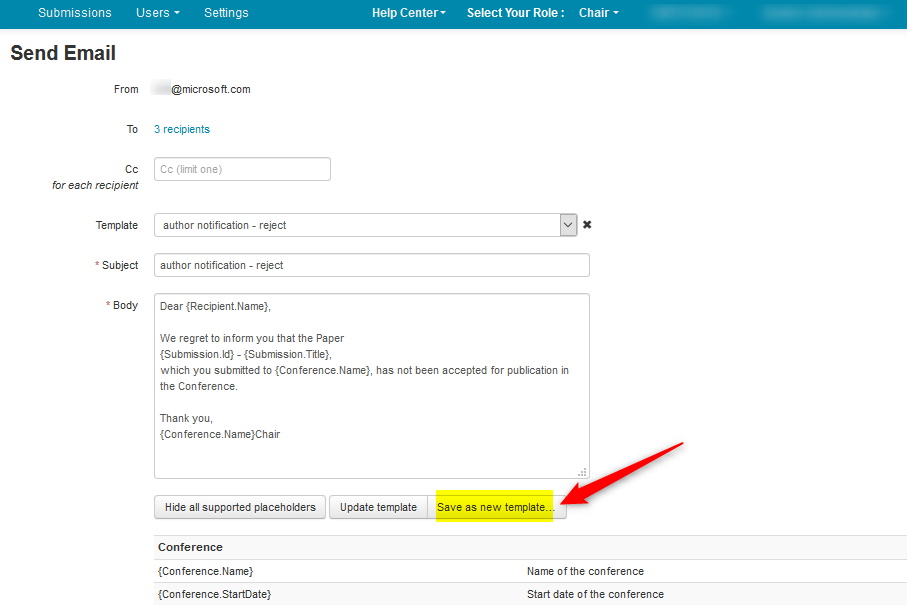Go to the Submissions page
The width and height of the screenshot is (907, 605).
coord(74,13)
